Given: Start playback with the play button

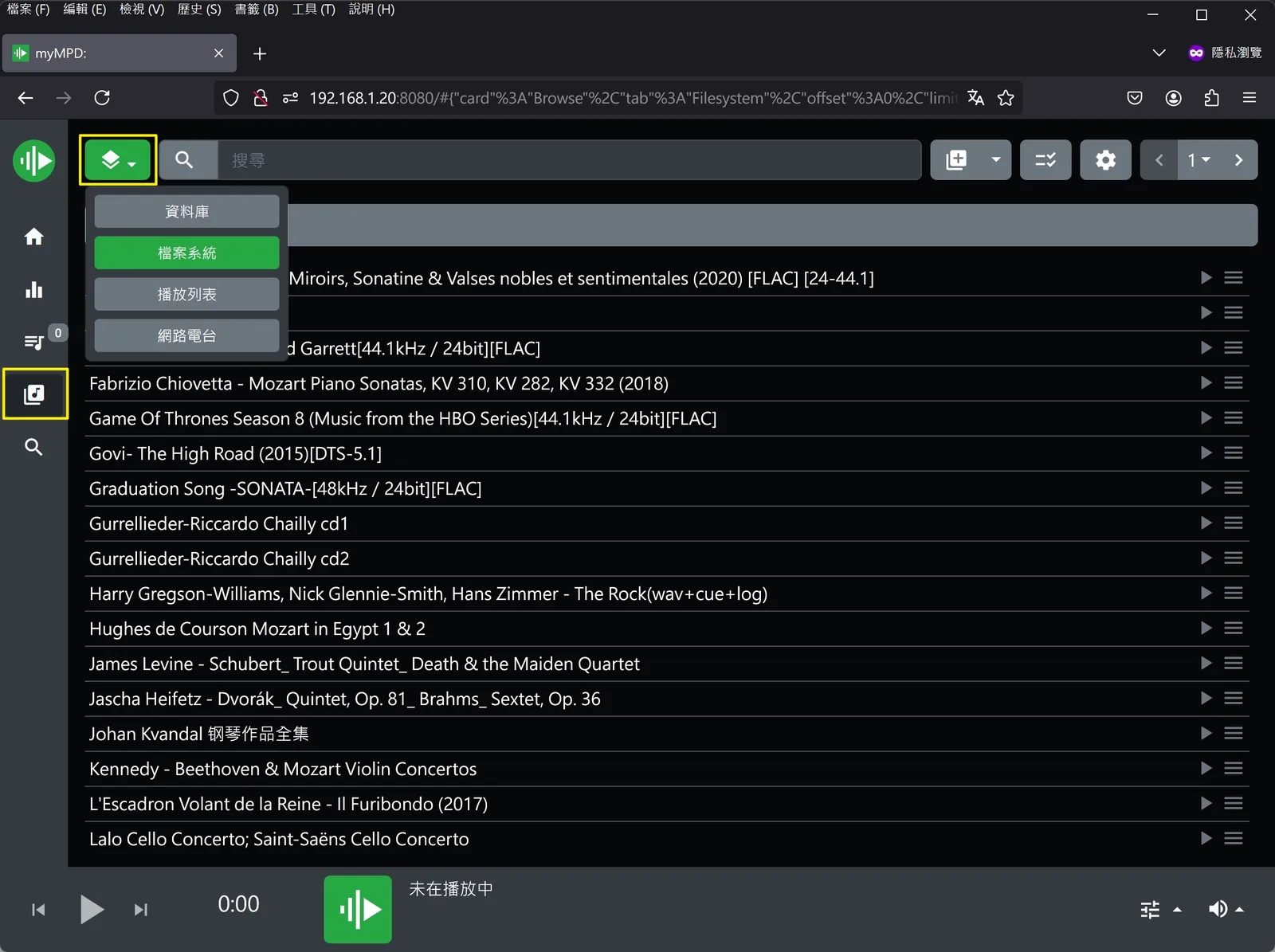Looking at the screenshot, I should point(92,909).
